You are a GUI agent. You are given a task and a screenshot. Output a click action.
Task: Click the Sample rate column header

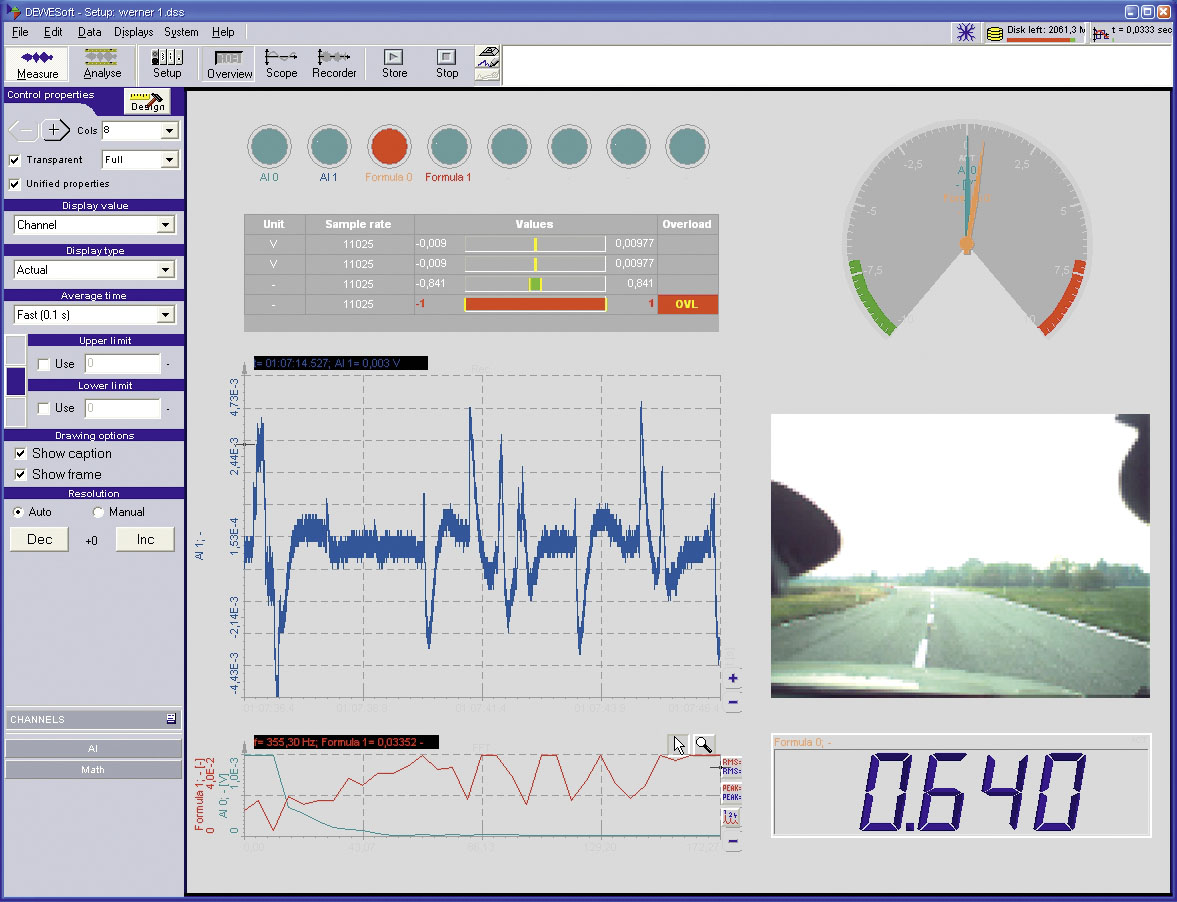click(359, 224)
